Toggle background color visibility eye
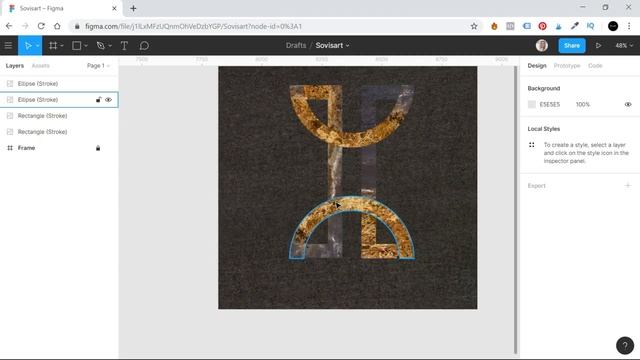This screenshot has width=640, height=360. point(628,104)
